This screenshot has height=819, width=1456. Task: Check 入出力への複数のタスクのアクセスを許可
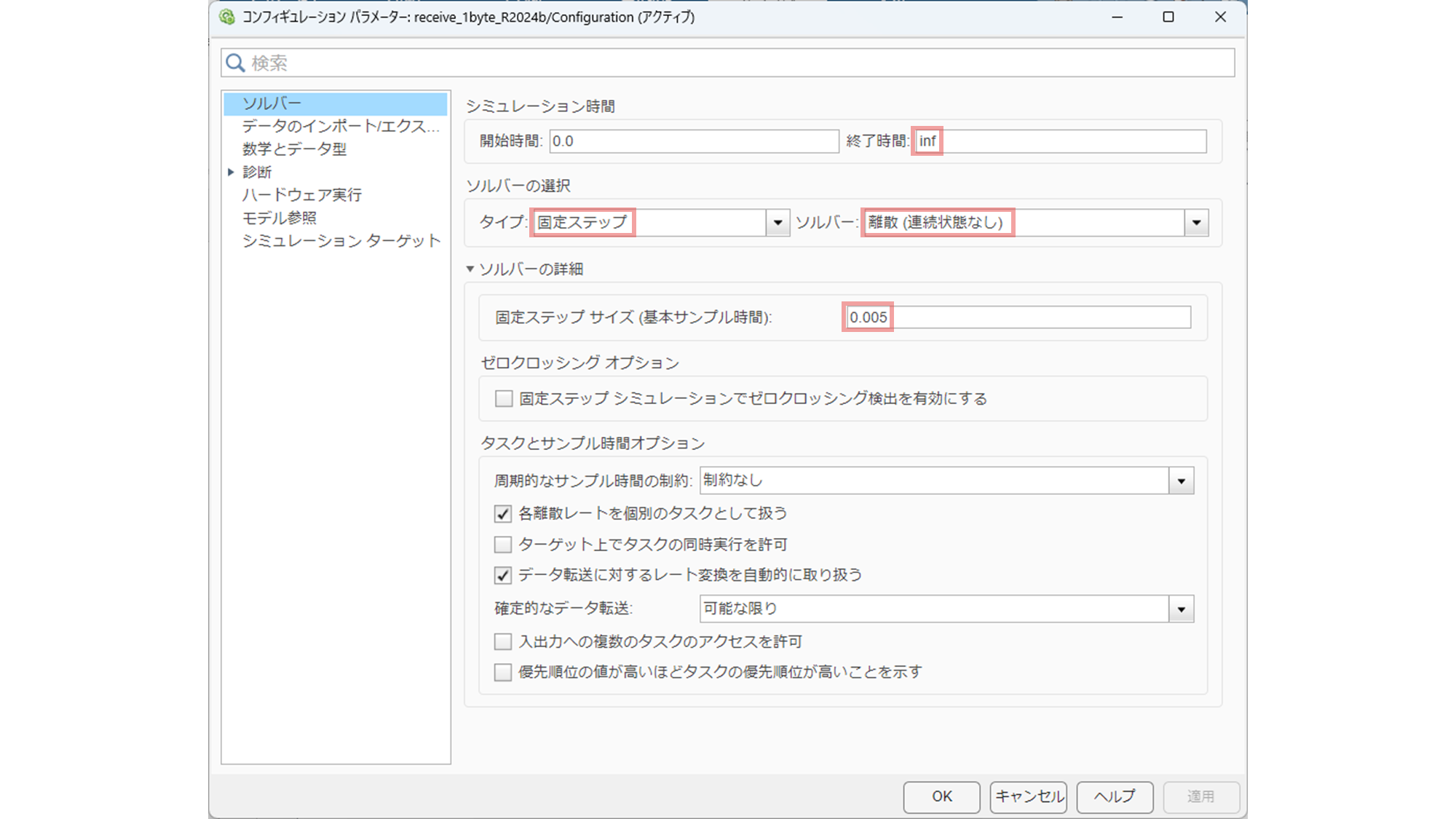[x=503, y=641]
